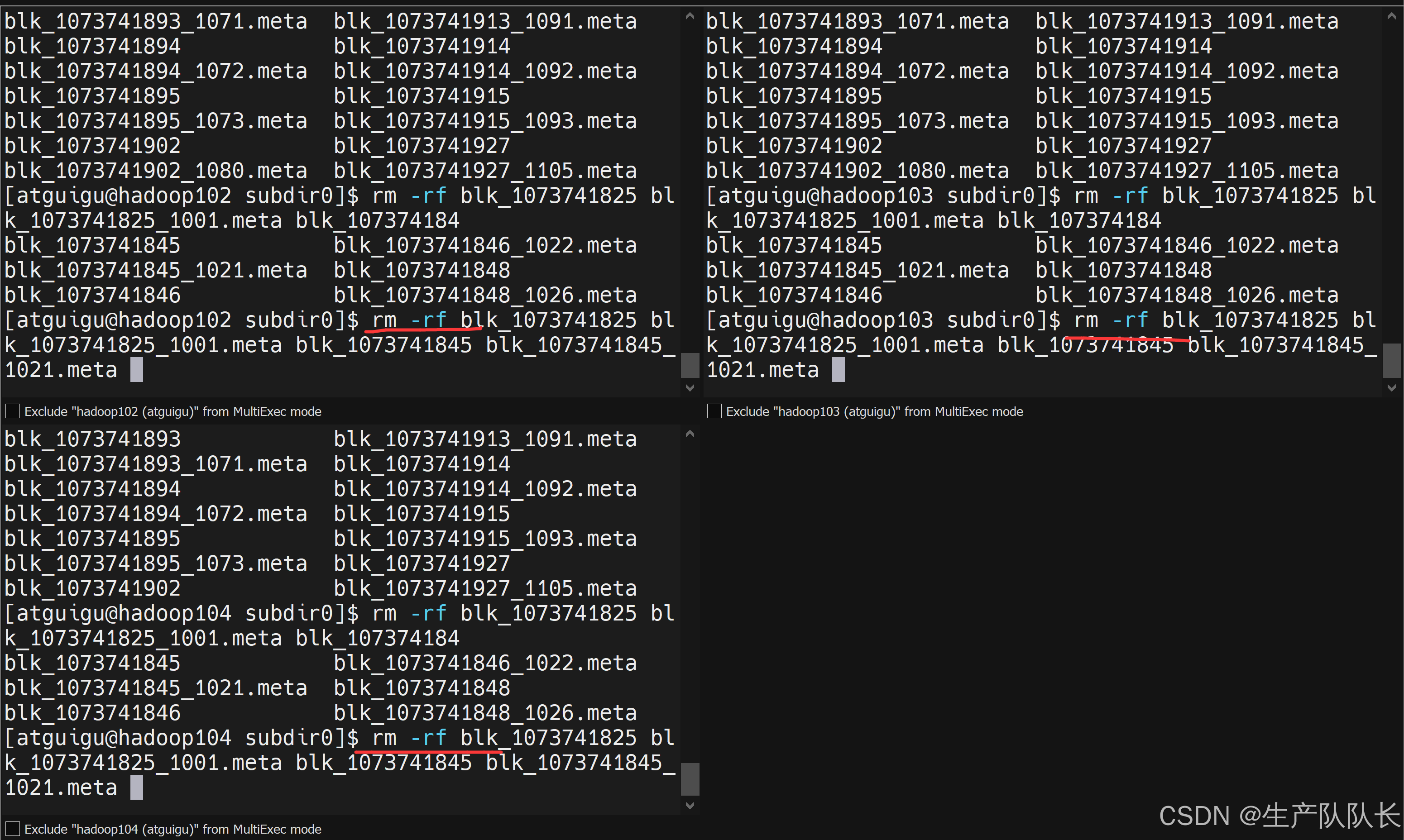Select blk_1073741894_1072.meta in the hadoop103 pane
The height and width of the screenshot is (840, 1404).
coord(858,72)
